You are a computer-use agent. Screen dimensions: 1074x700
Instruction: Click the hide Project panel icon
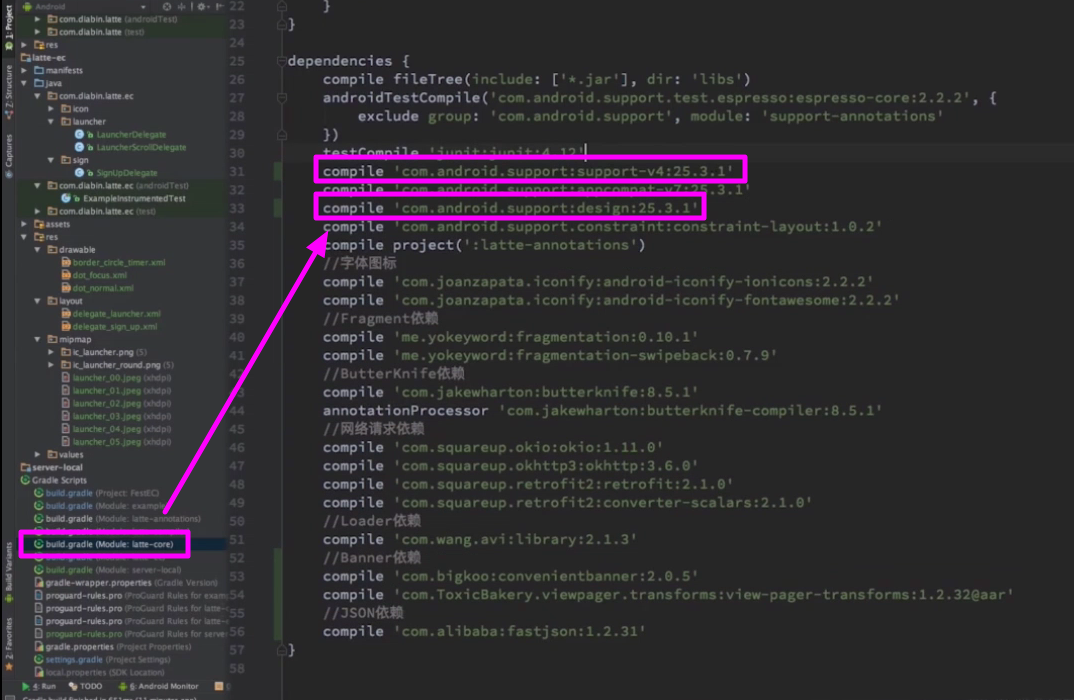click(x=220, y=6)
